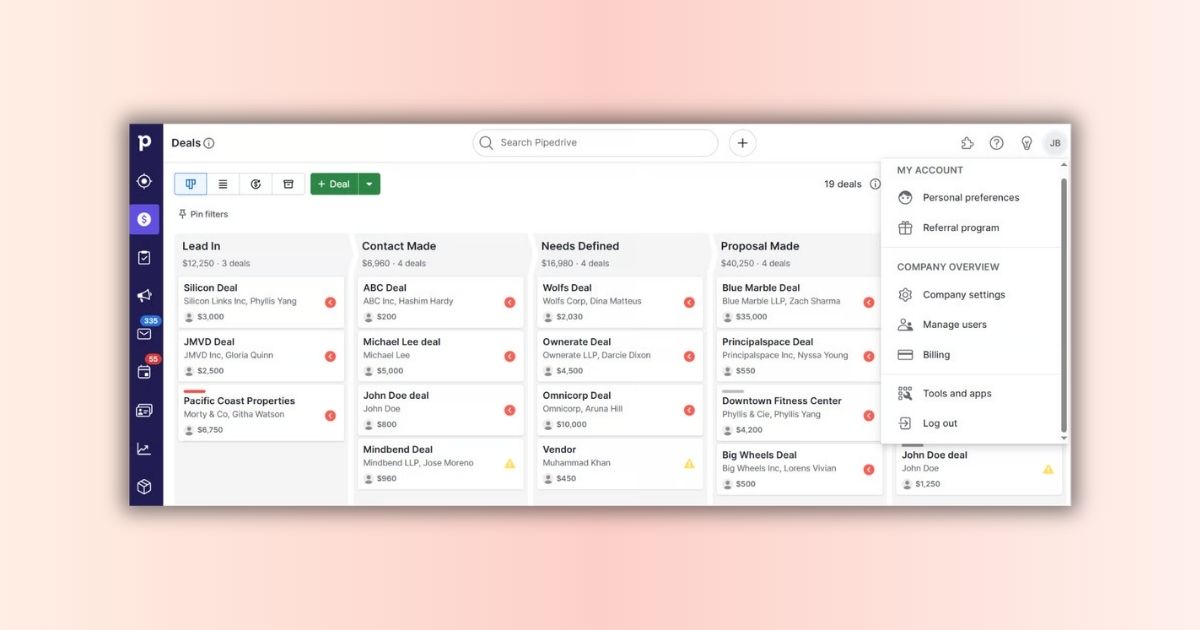Click the Vendor deal title
The image size is (1200, 630).
point(559,450)
